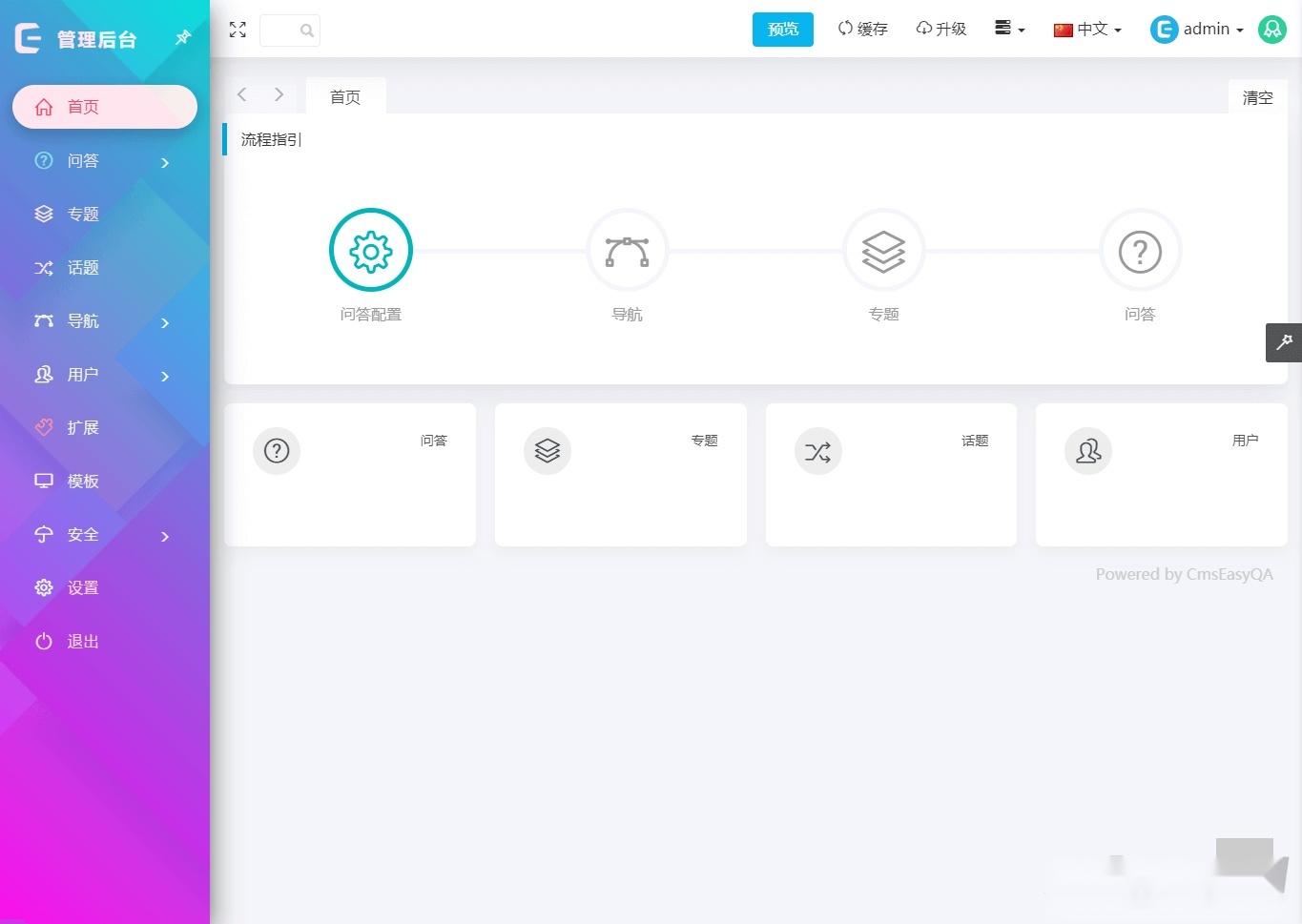Image resolution: width=1302 pixels, height=924 pixels.
Task: Open the fullscreen toggle icon in the top toolbar
Action: [238, 30]
